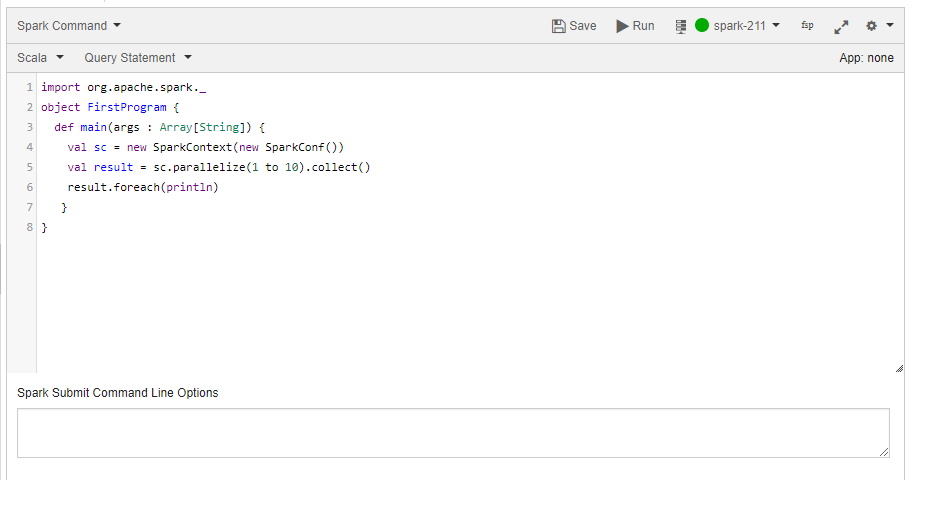
Task: Click the fsp icon in toolbar
Action: (x=807, y=25)
